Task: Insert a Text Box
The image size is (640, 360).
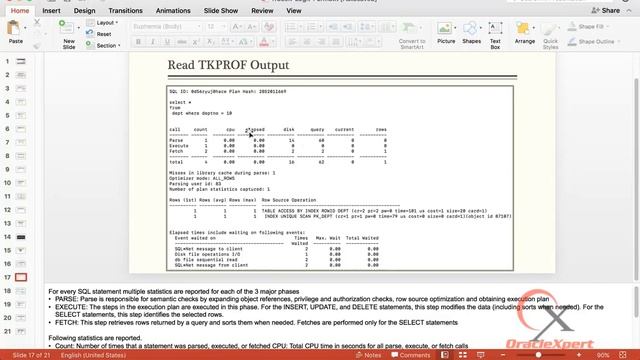Action: point(495,36)
